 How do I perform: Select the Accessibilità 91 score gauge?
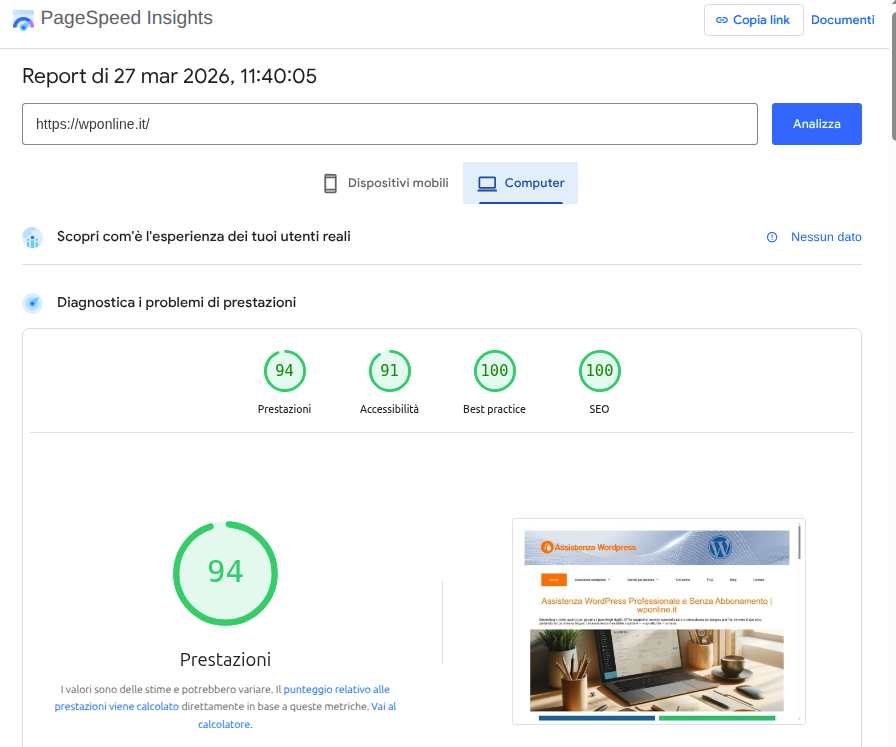[389, 370]
